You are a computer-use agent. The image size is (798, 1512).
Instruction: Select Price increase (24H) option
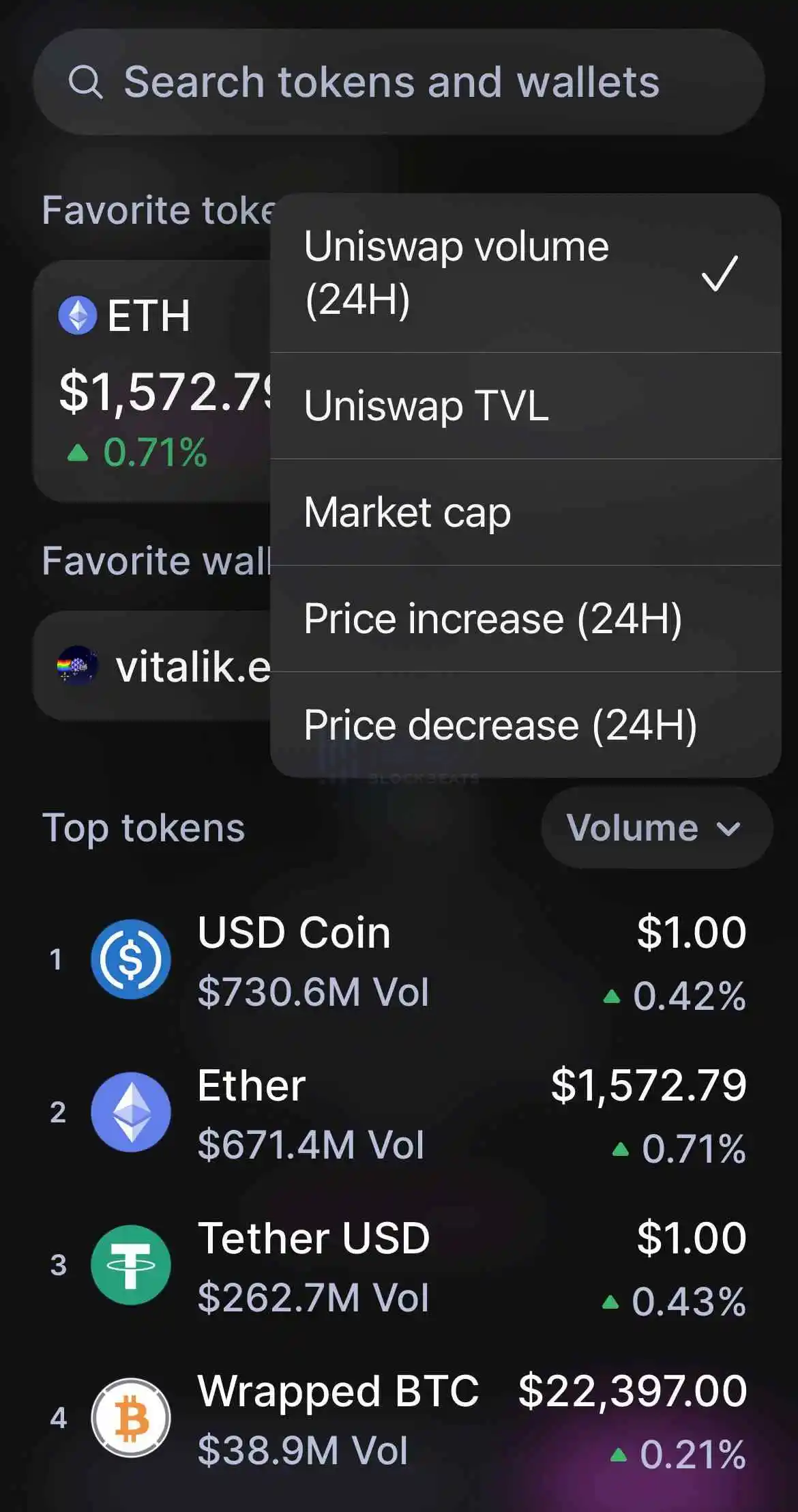pos(492,619)
